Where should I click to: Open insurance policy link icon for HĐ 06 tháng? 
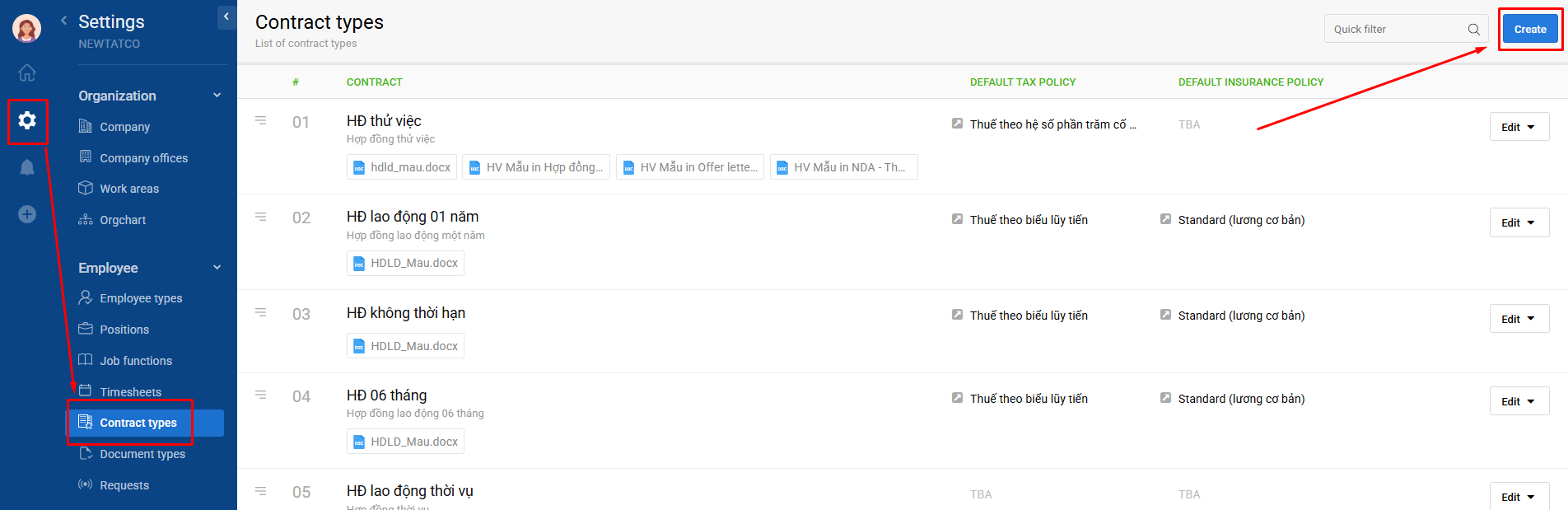(1165, 398)
